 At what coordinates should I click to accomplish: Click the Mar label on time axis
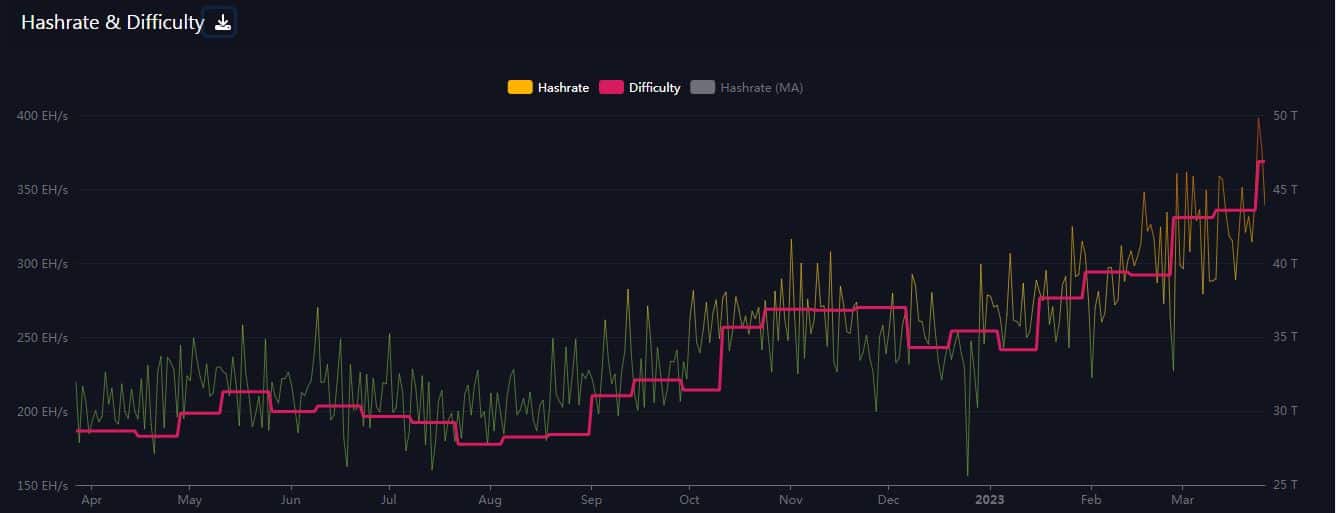1182,499
